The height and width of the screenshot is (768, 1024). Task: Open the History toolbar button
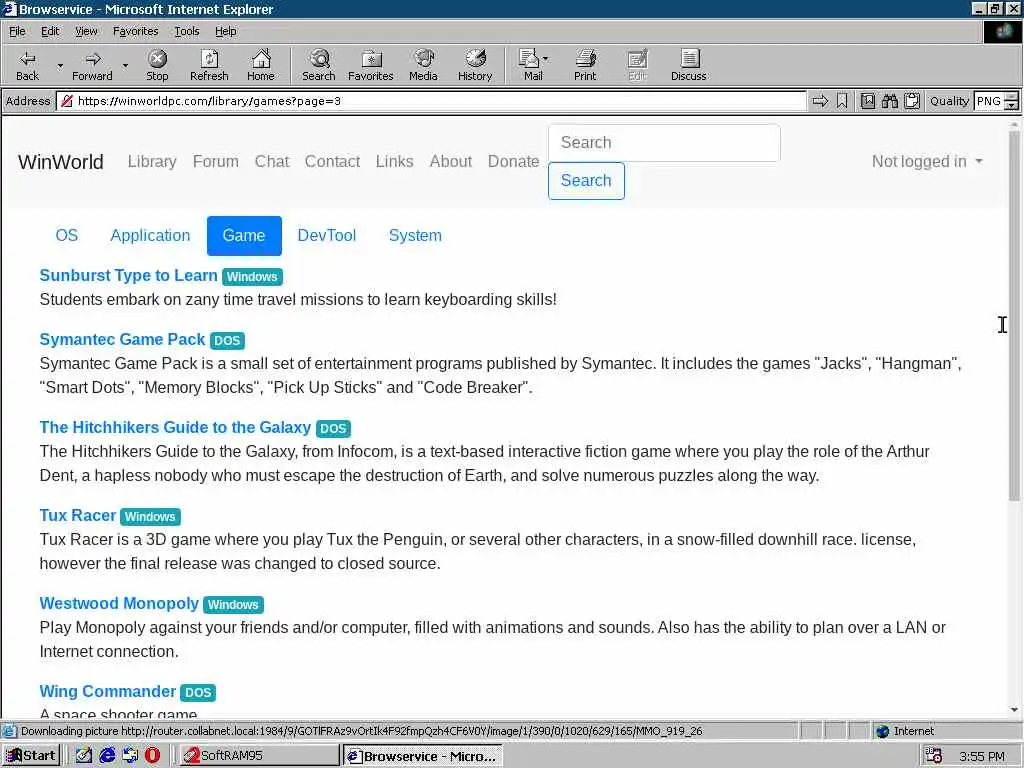(x=475, y=65)
